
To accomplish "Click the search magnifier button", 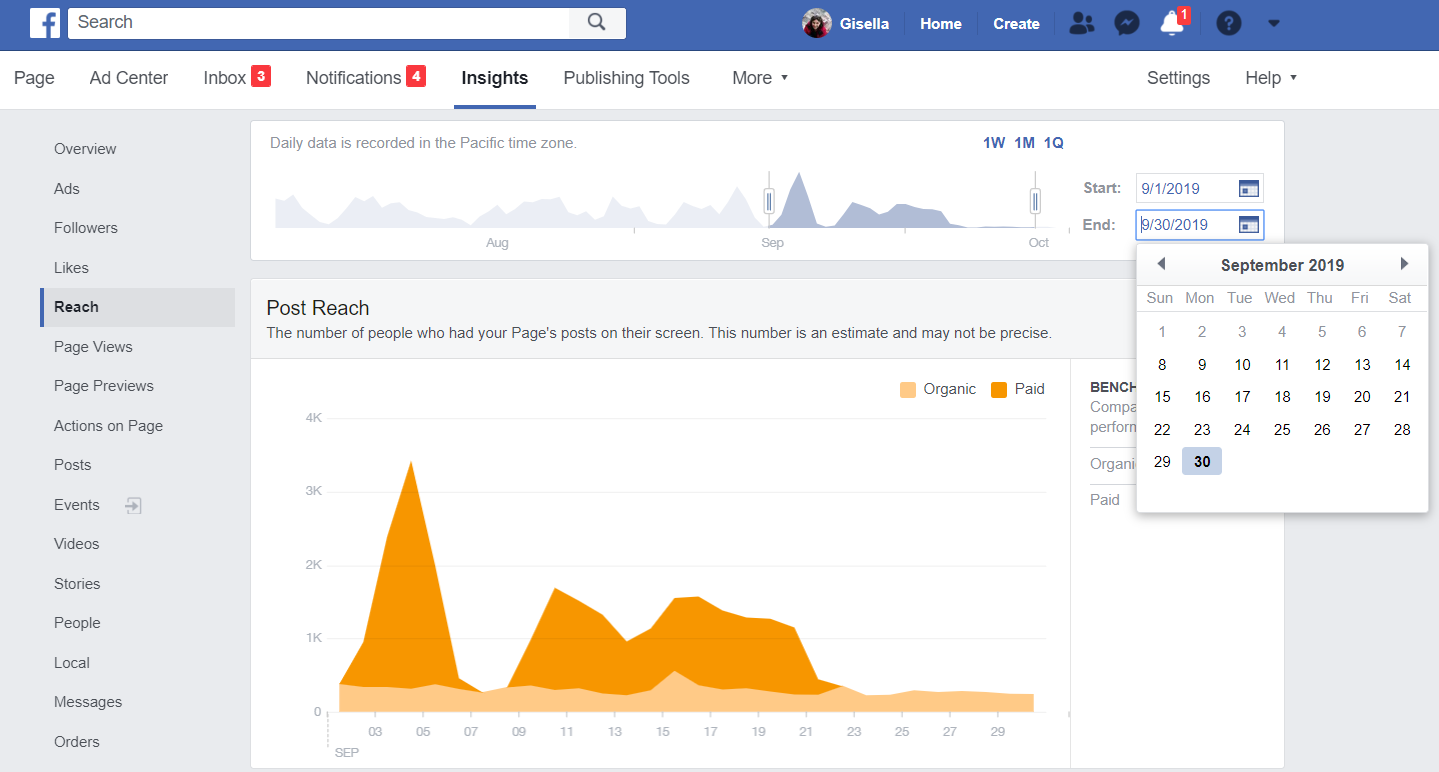I will [597, 23].
